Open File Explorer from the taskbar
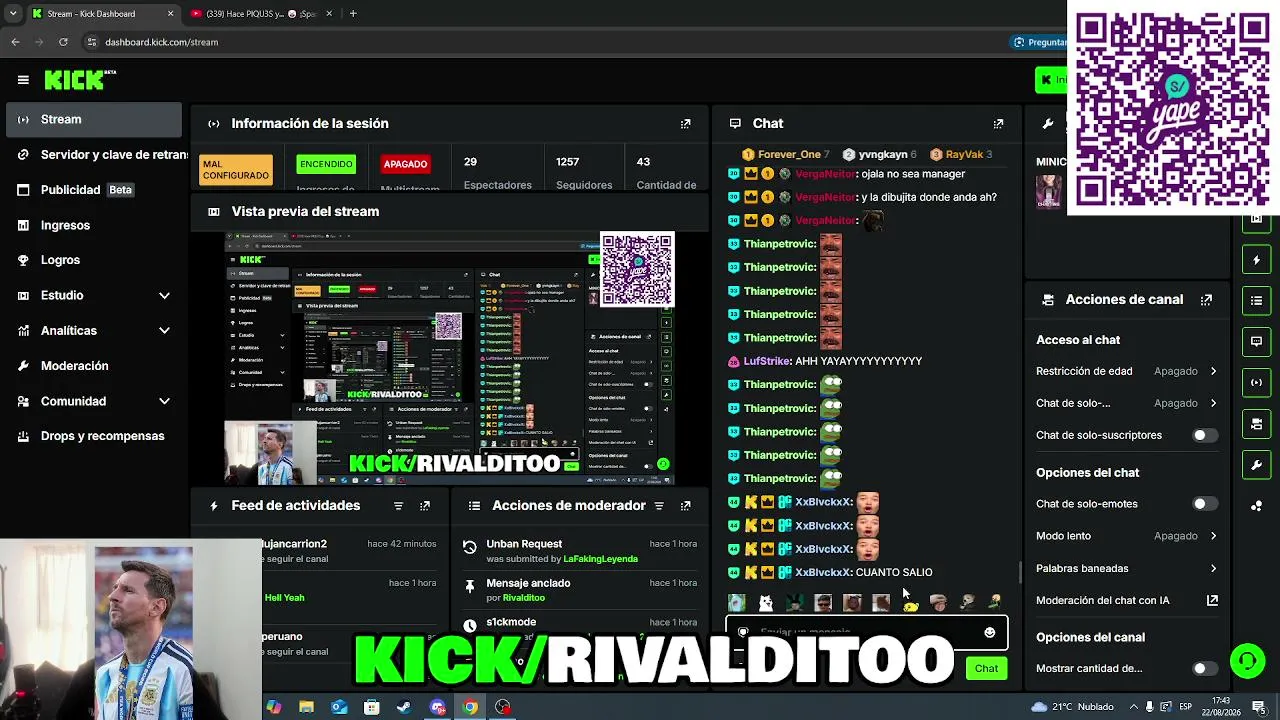Viewport: 1280px width, 720px height. tap(306, 707)
